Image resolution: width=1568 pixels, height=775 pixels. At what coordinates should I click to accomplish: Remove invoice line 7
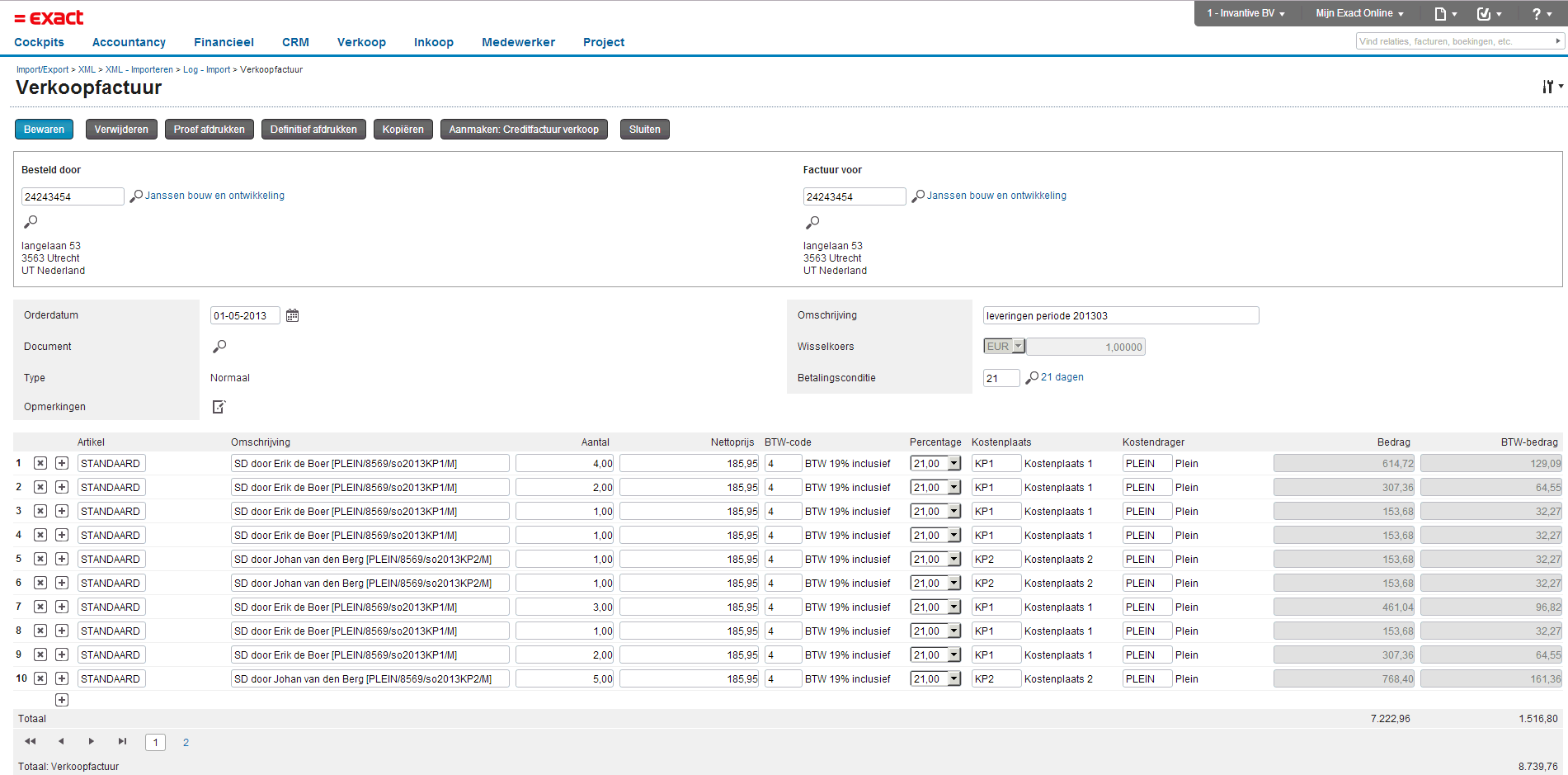(40, 607)
